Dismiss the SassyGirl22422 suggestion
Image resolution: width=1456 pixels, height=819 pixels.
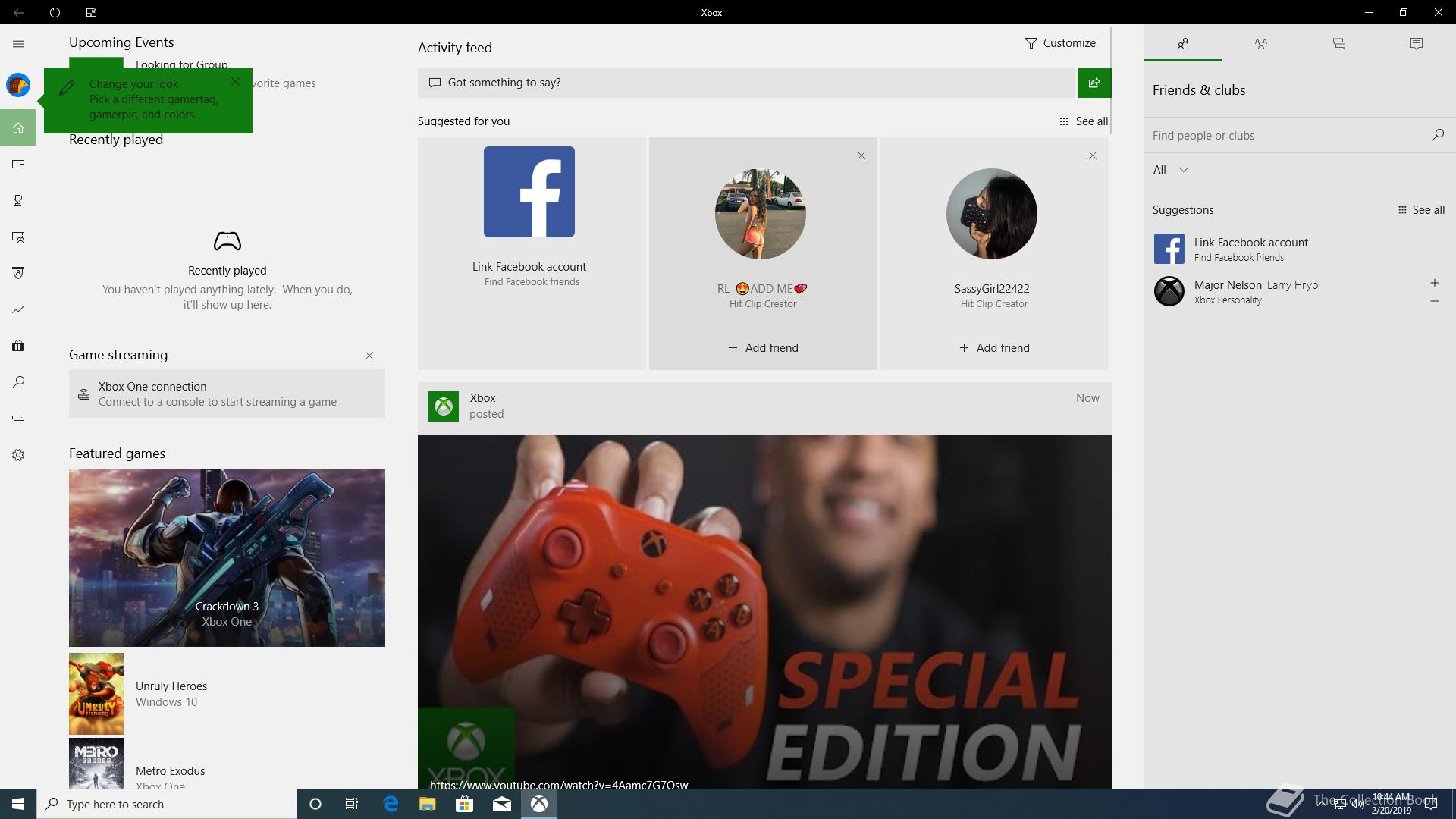click(x=1093, y=155)
